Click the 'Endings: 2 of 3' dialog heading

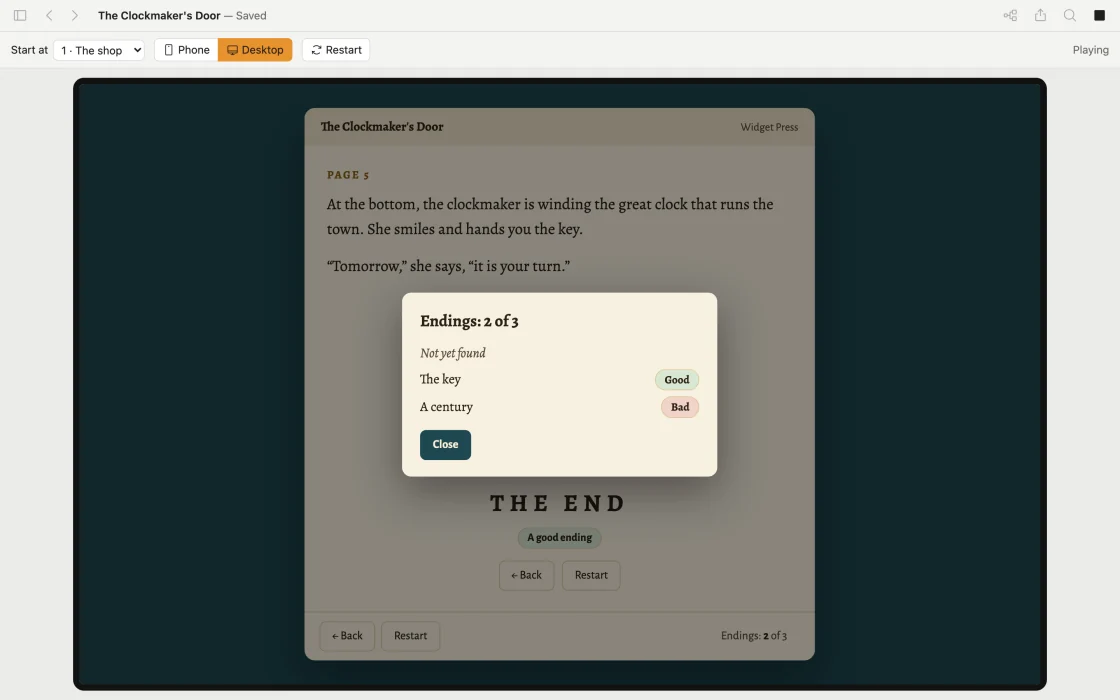pyautogui.click(x=469, y=321)
